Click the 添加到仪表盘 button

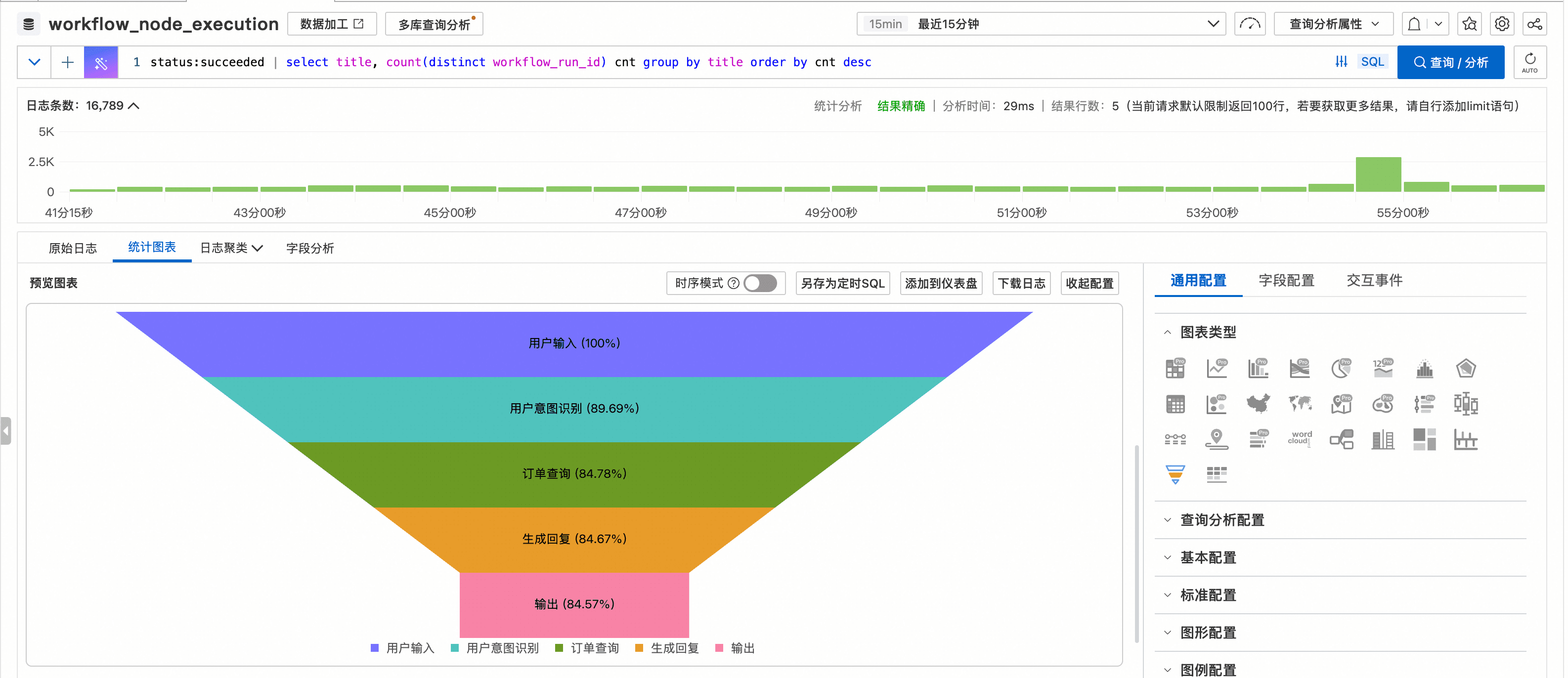coord(940,283)
